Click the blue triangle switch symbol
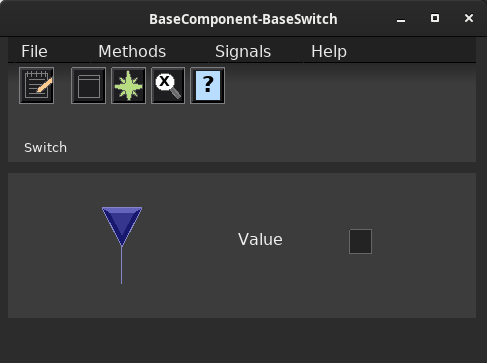This screenshot has width=487, height=363. click(x=122, y=225)
